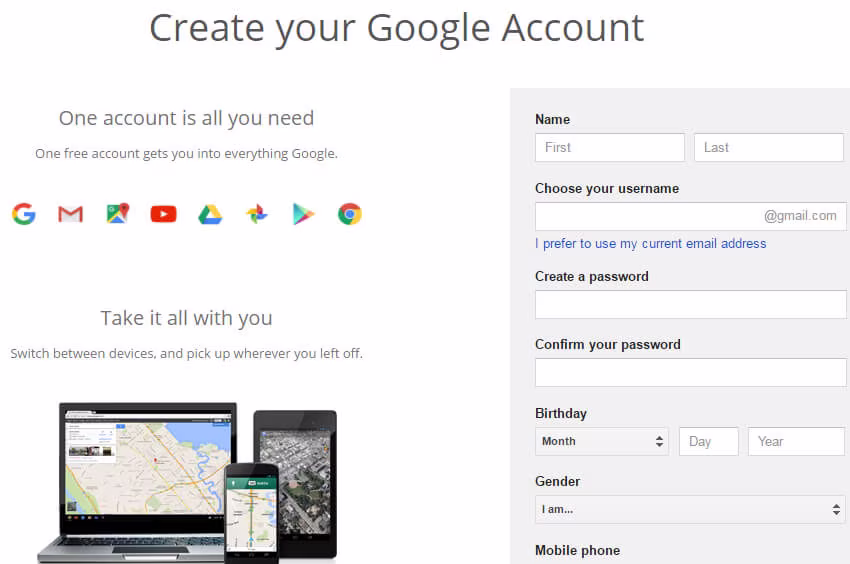850x564 pixels.
Task: Click the 'Choose your username' label
Action: [x=607, y=189]
